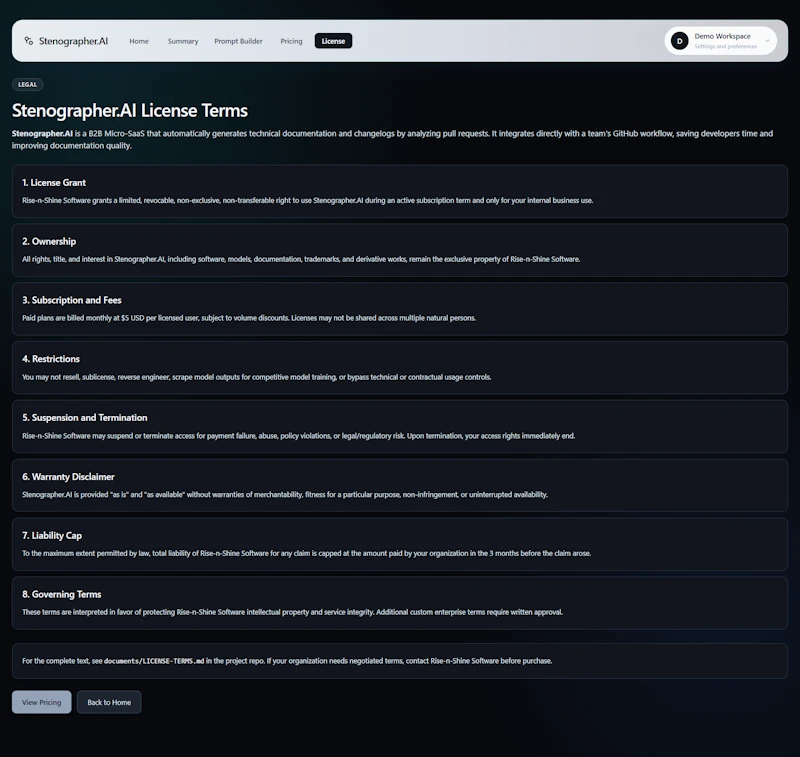Click the "8. Governing Terms" heading

61,594
